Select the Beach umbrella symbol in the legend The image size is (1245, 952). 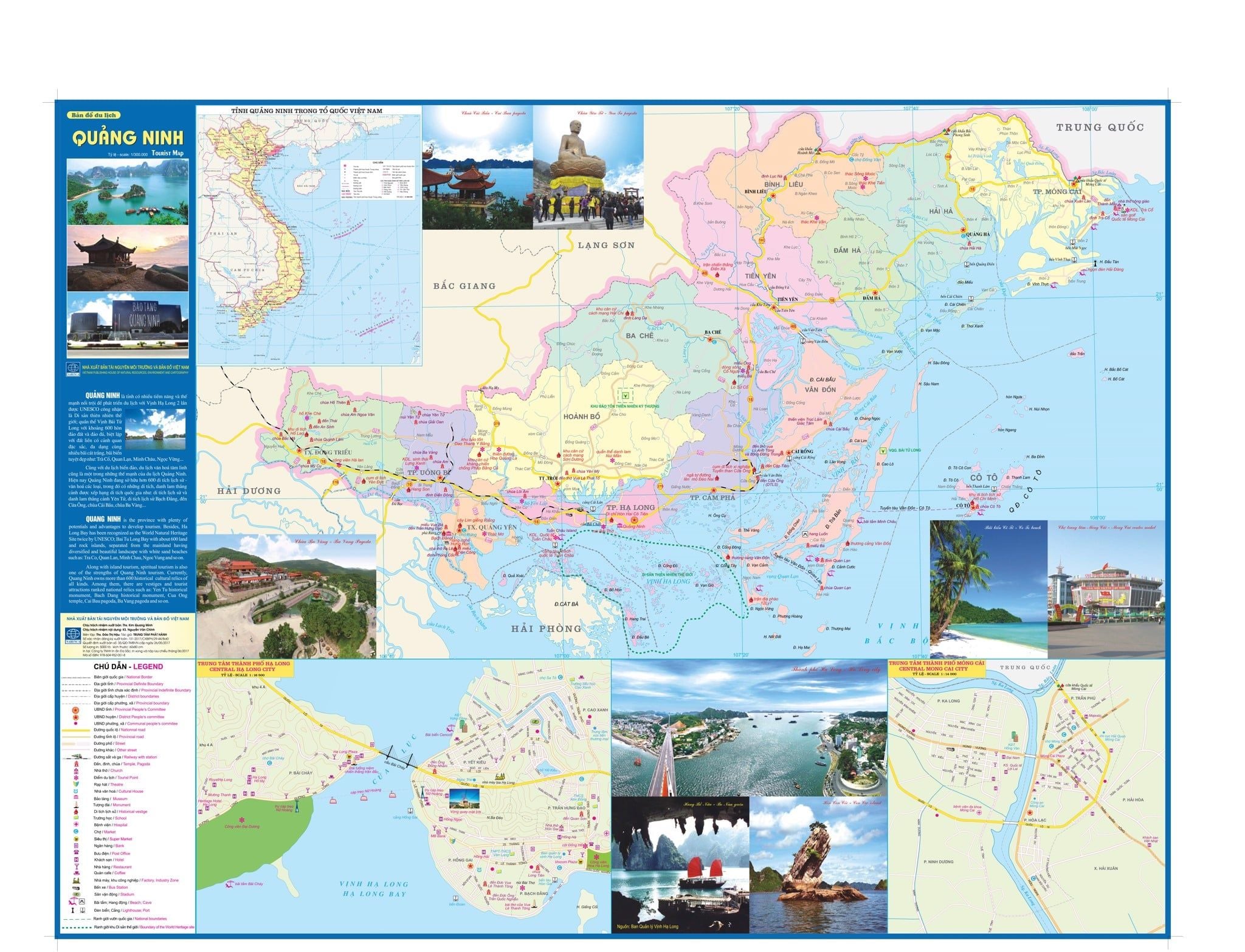pyautogui.click(x=73, y=901)
